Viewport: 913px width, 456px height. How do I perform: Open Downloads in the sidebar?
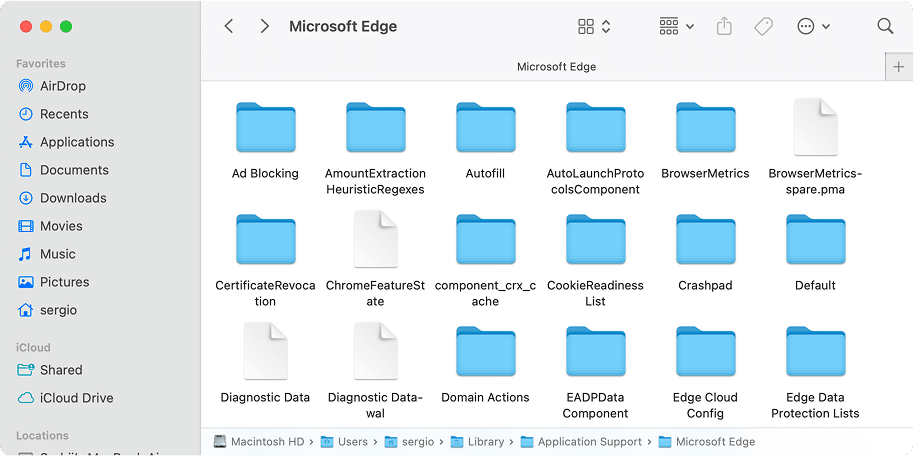pyautogui.click(x=62, y=198)
